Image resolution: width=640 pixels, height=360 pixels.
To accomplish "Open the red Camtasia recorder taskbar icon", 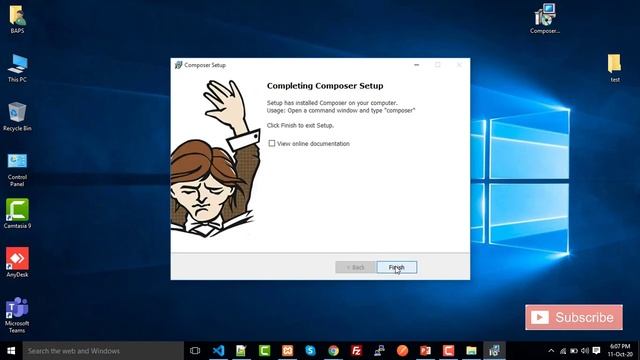I will [x=448, y=351].
